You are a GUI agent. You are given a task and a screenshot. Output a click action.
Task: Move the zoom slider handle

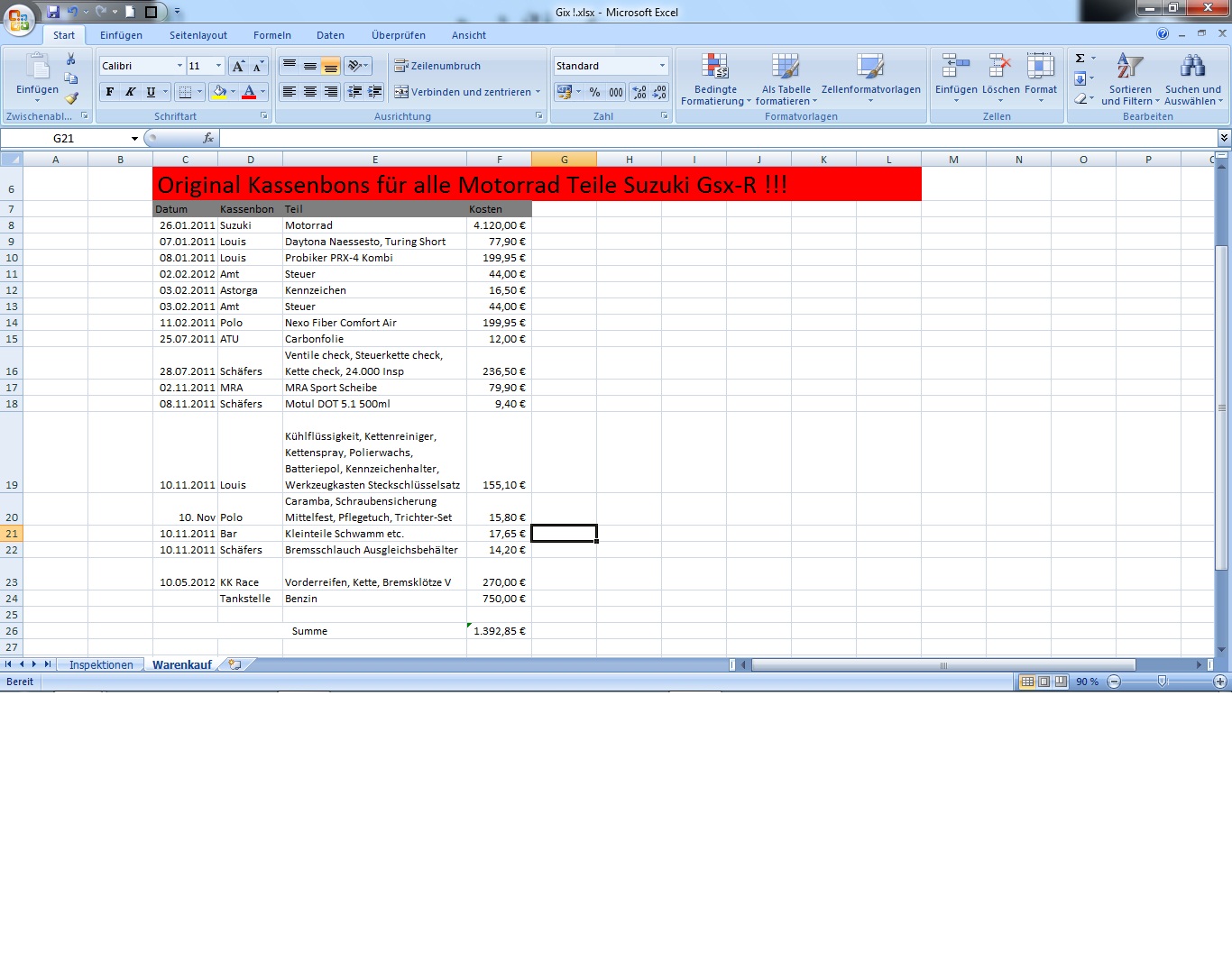tap(1163, 682)
